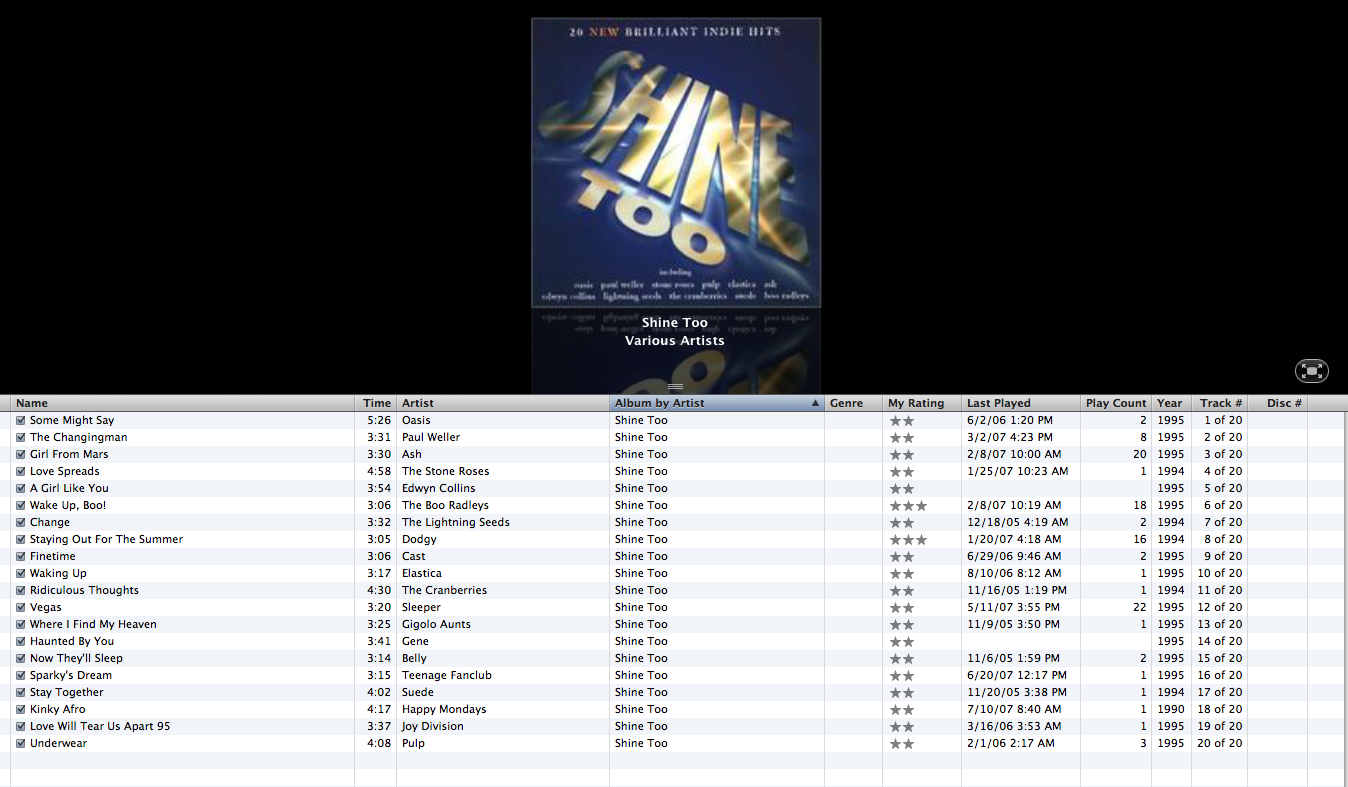Click artist Teenage Fanclub
The height and width of the screenshot is (787, 1348).
447,675
